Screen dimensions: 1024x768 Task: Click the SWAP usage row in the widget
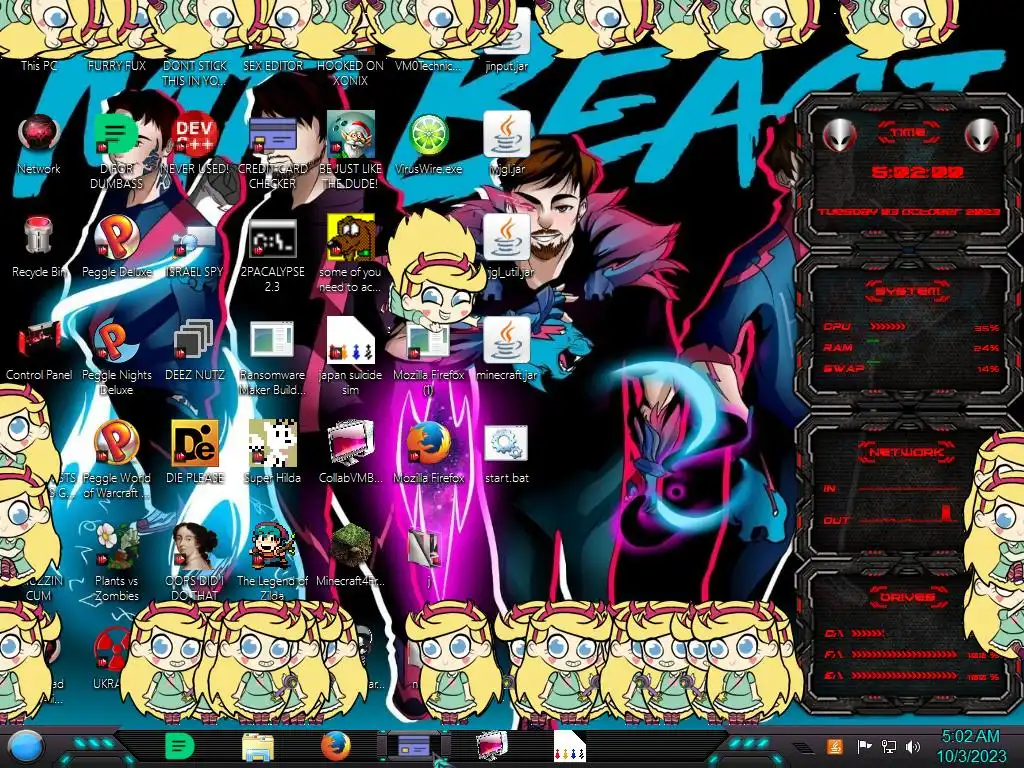[x=911, y=368]
